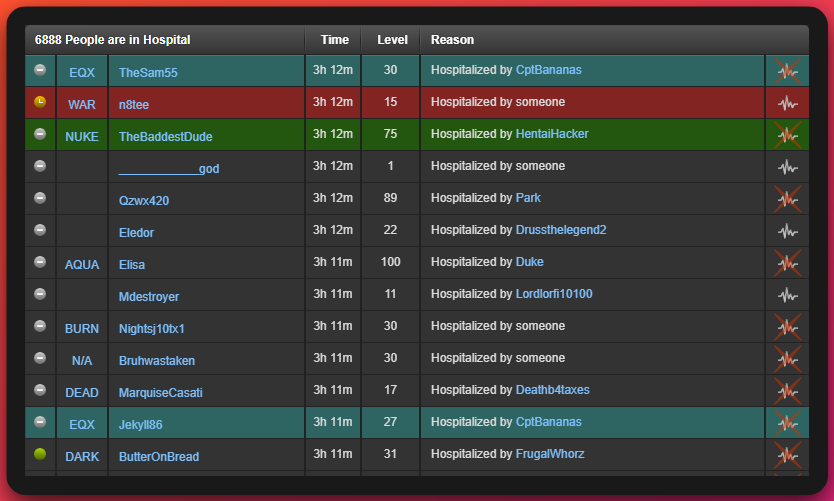Click the revive icon in n8tee's row
The width and height of the screenshot is (834, 501).
click(787, 103)
